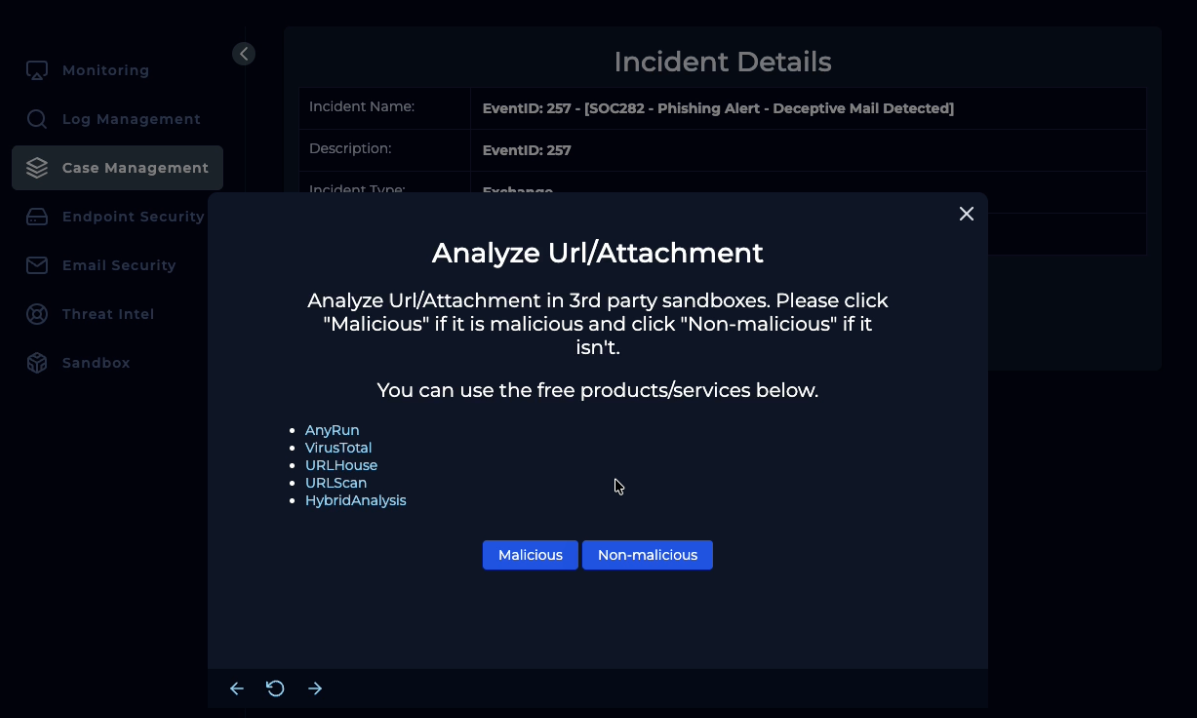Viewport: 1197px width, 718px height.
Task: Go to the Threat Intel section
Action: click(108, 314)
